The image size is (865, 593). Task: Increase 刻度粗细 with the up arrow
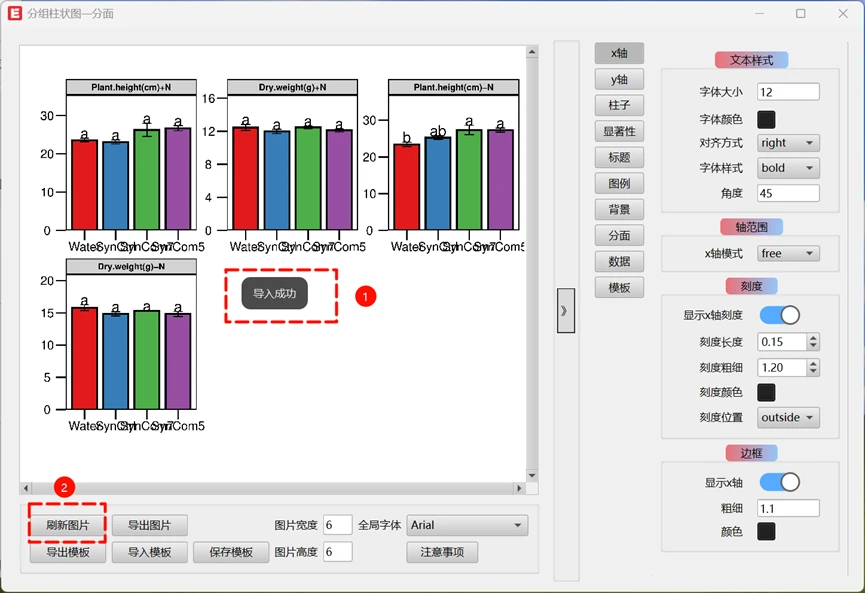[813, 363]
